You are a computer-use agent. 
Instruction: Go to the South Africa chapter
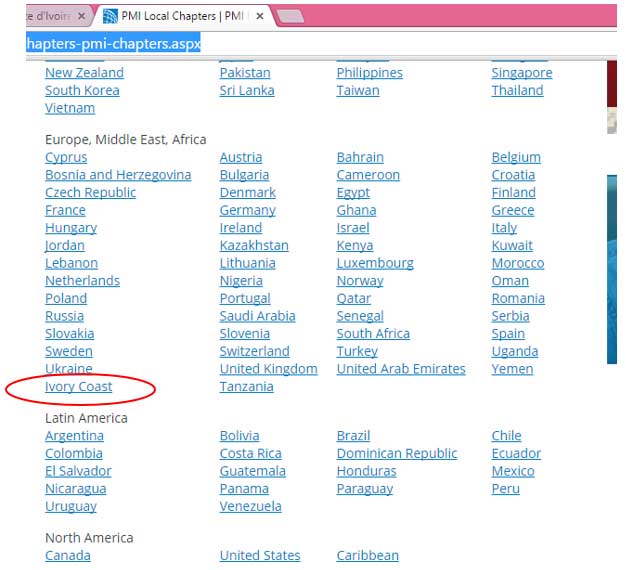tap(373, 334)
